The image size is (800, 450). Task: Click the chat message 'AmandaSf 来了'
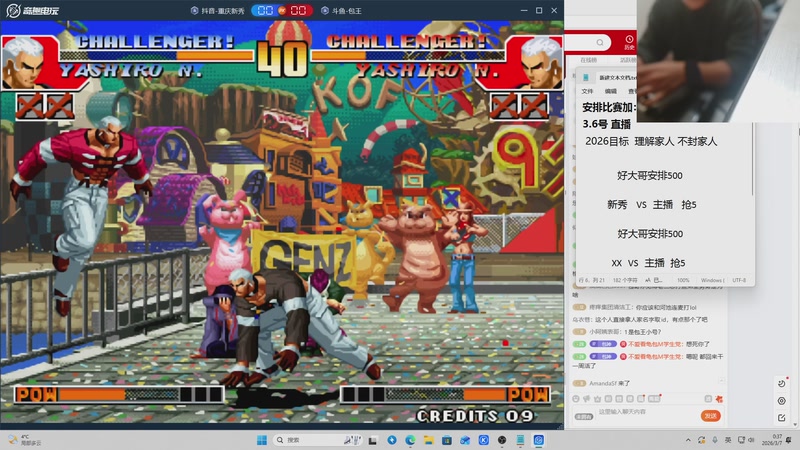(x=609, y=383)
